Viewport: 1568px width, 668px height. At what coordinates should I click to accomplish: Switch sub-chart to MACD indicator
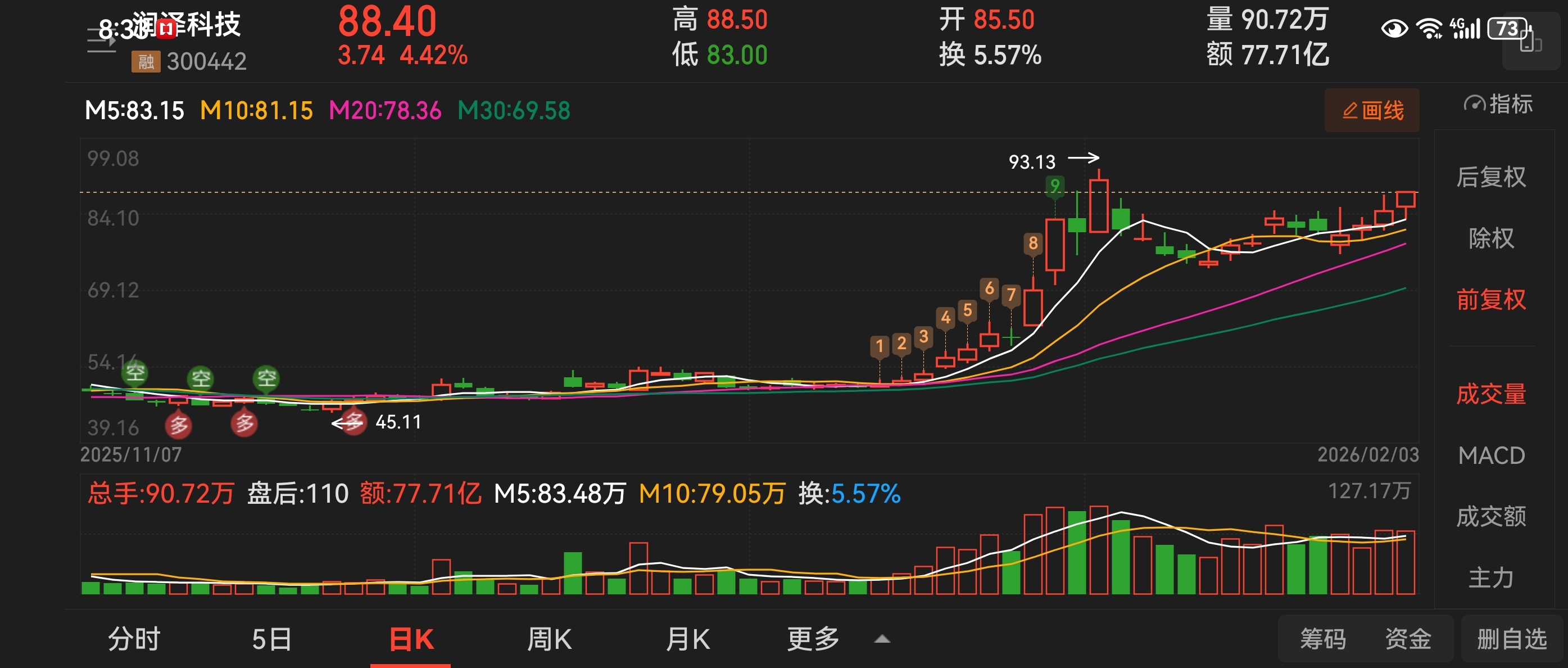1490,455
